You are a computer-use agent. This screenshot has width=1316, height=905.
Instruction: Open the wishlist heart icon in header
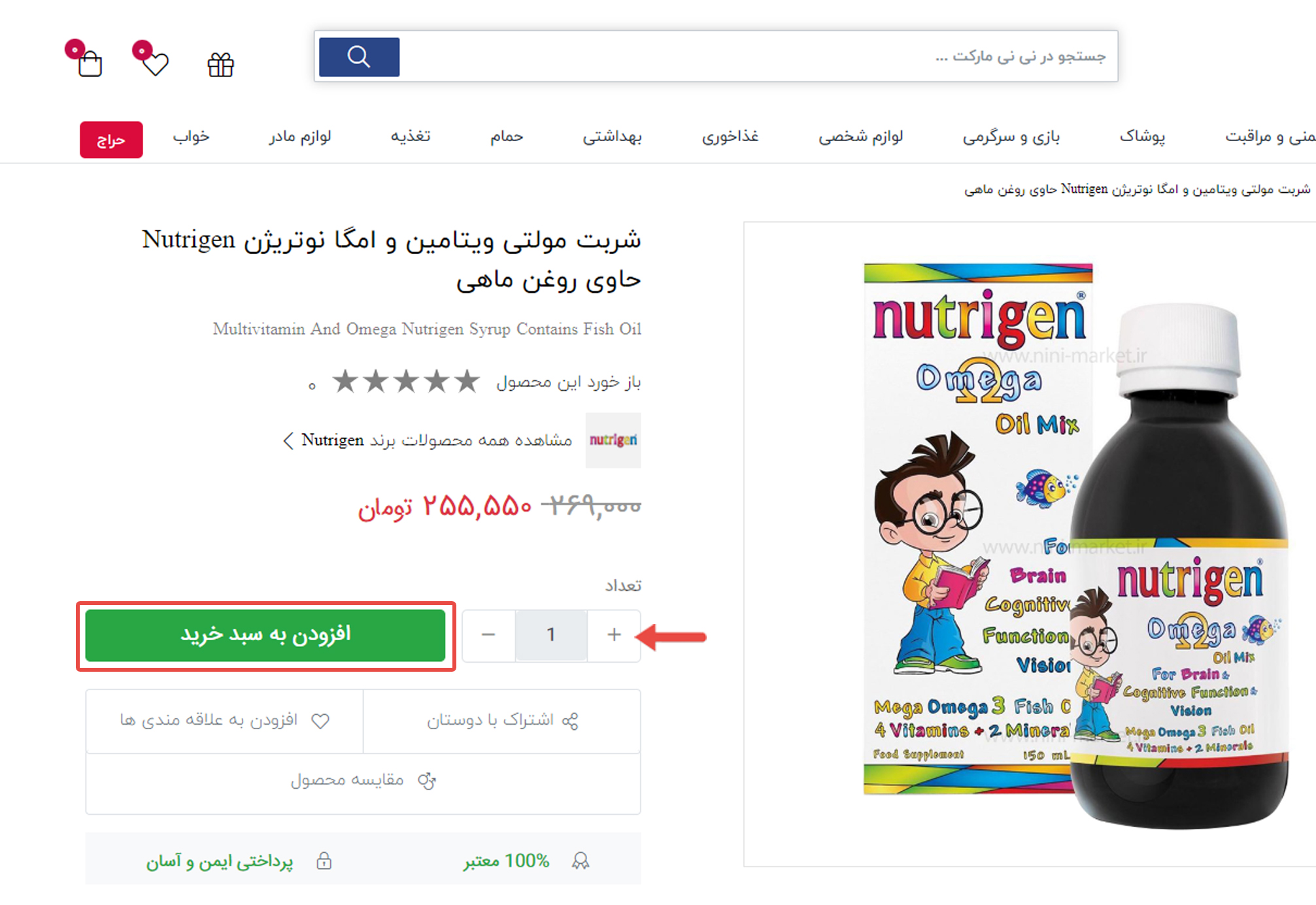(x=156, y=63)
